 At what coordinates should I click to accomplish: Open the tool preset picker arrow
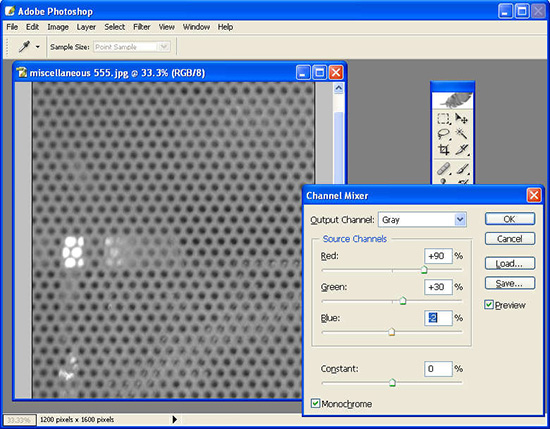pyautogui.click(x=38, y=47)
